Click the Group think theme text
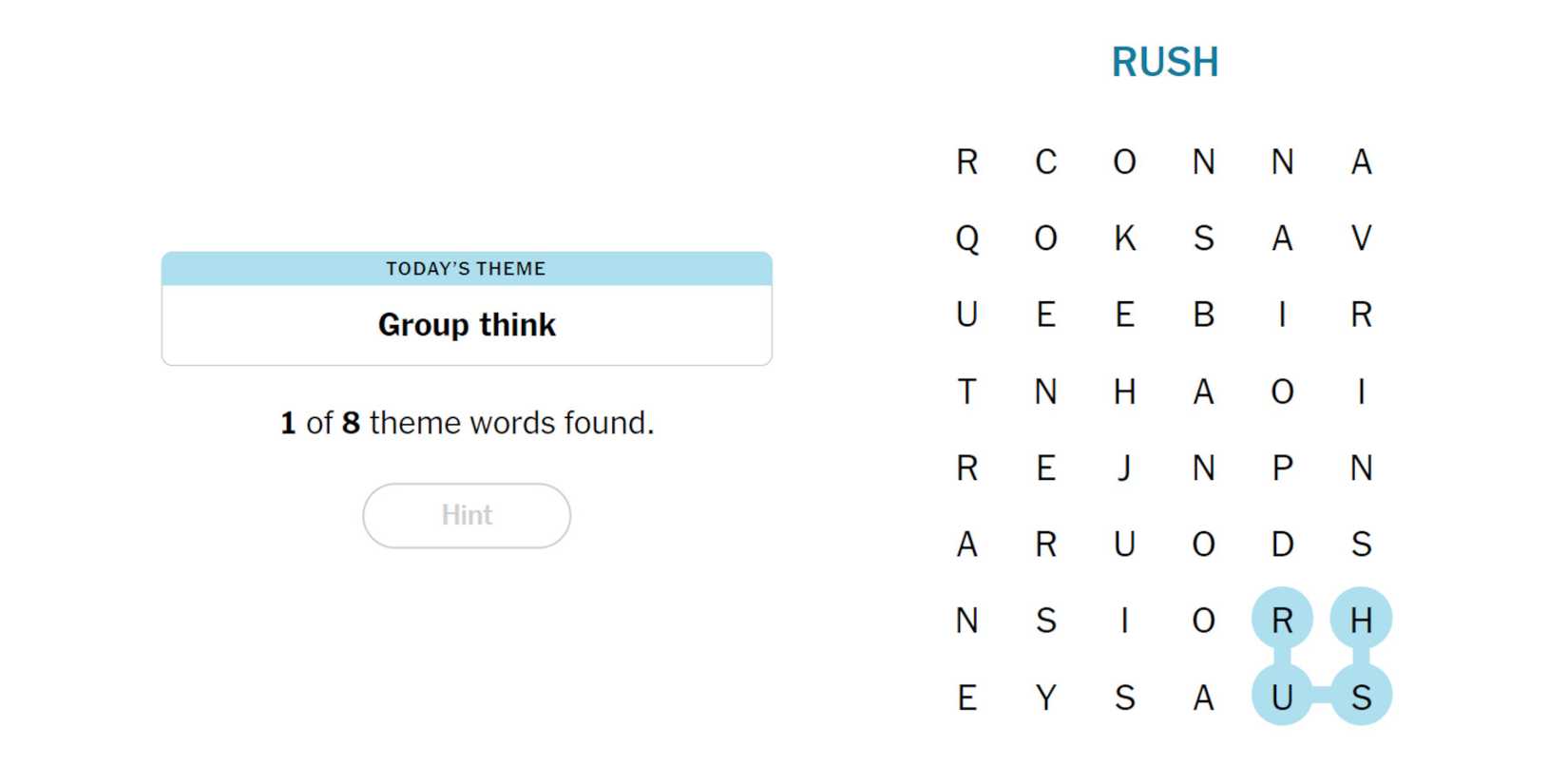Screen dimensions: 1568x784 coord(467,325)
